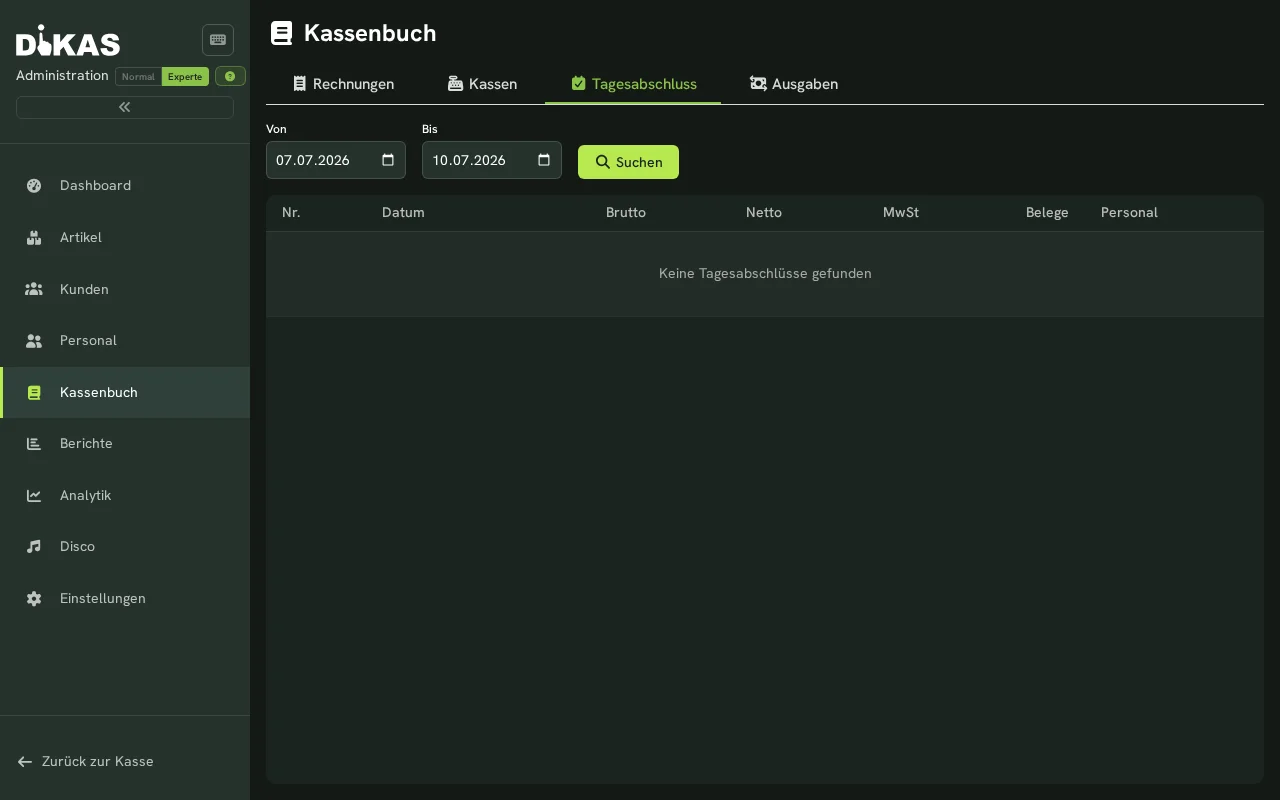This screenshot has height=800, width=1280.
Task: Collapse the sidebar with double chevron
Action: pos(125,107)
